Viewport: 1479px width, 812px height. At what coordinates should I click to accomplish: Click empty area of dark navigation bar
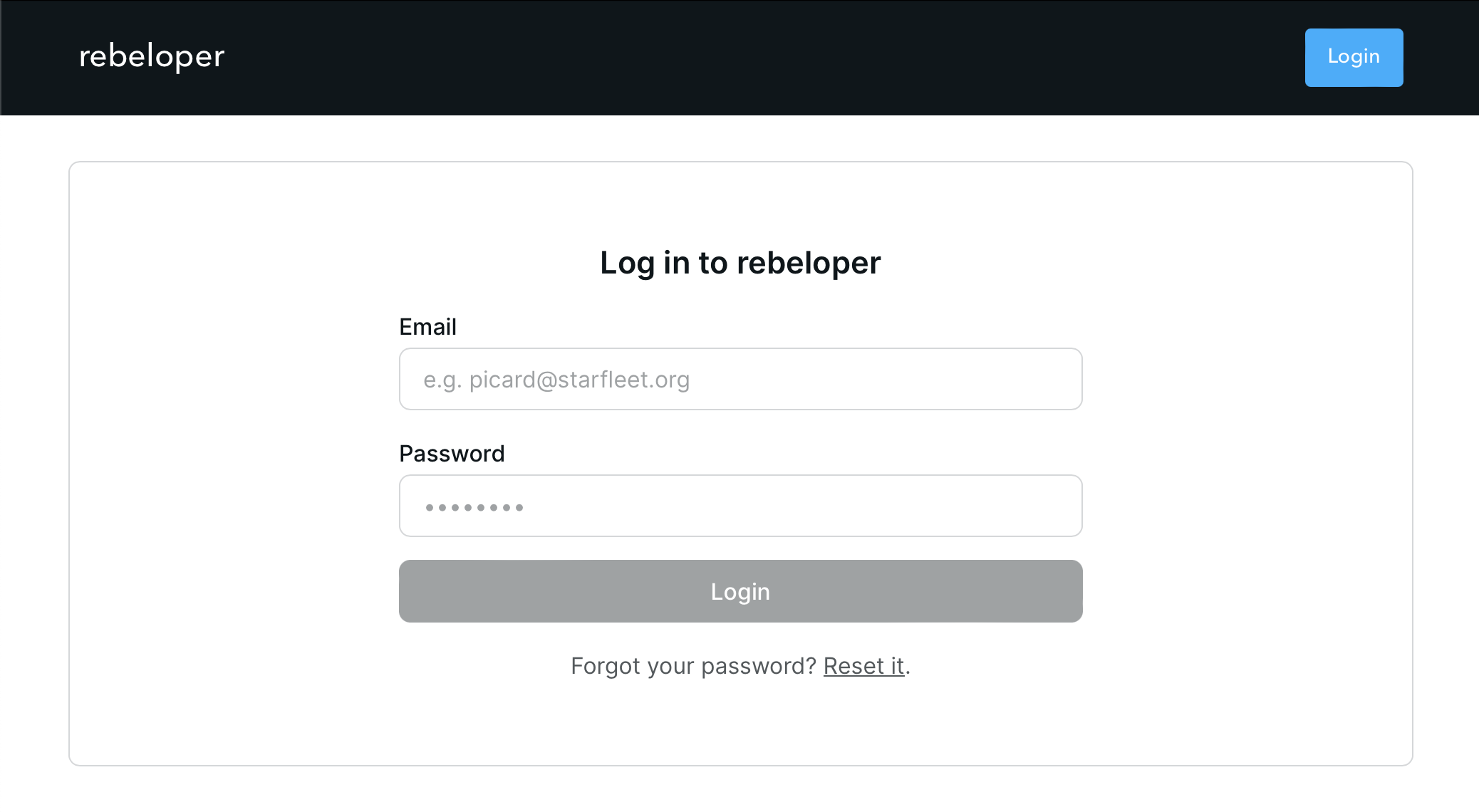pyautogui.click(x=712, y=57)
